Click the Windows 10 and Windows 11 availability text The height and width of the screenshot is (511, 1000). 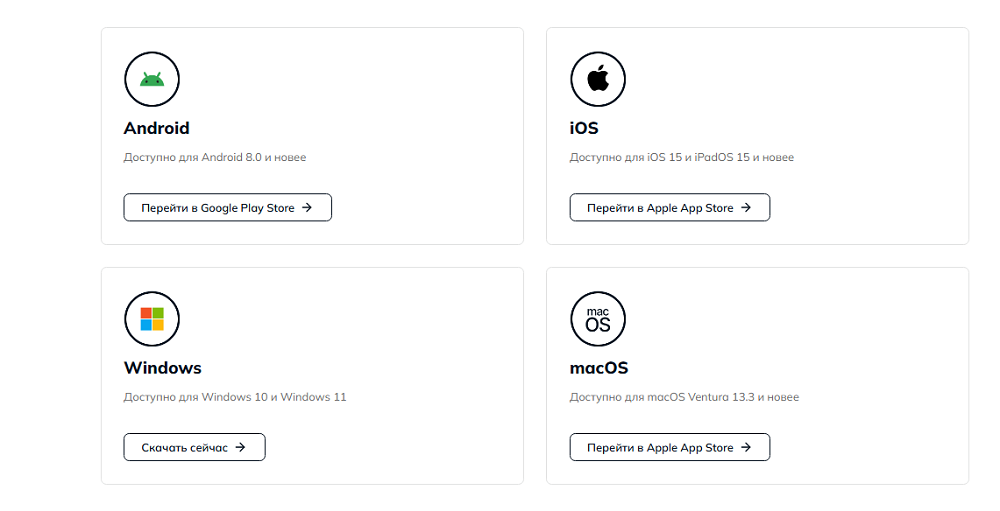(235, 397)
